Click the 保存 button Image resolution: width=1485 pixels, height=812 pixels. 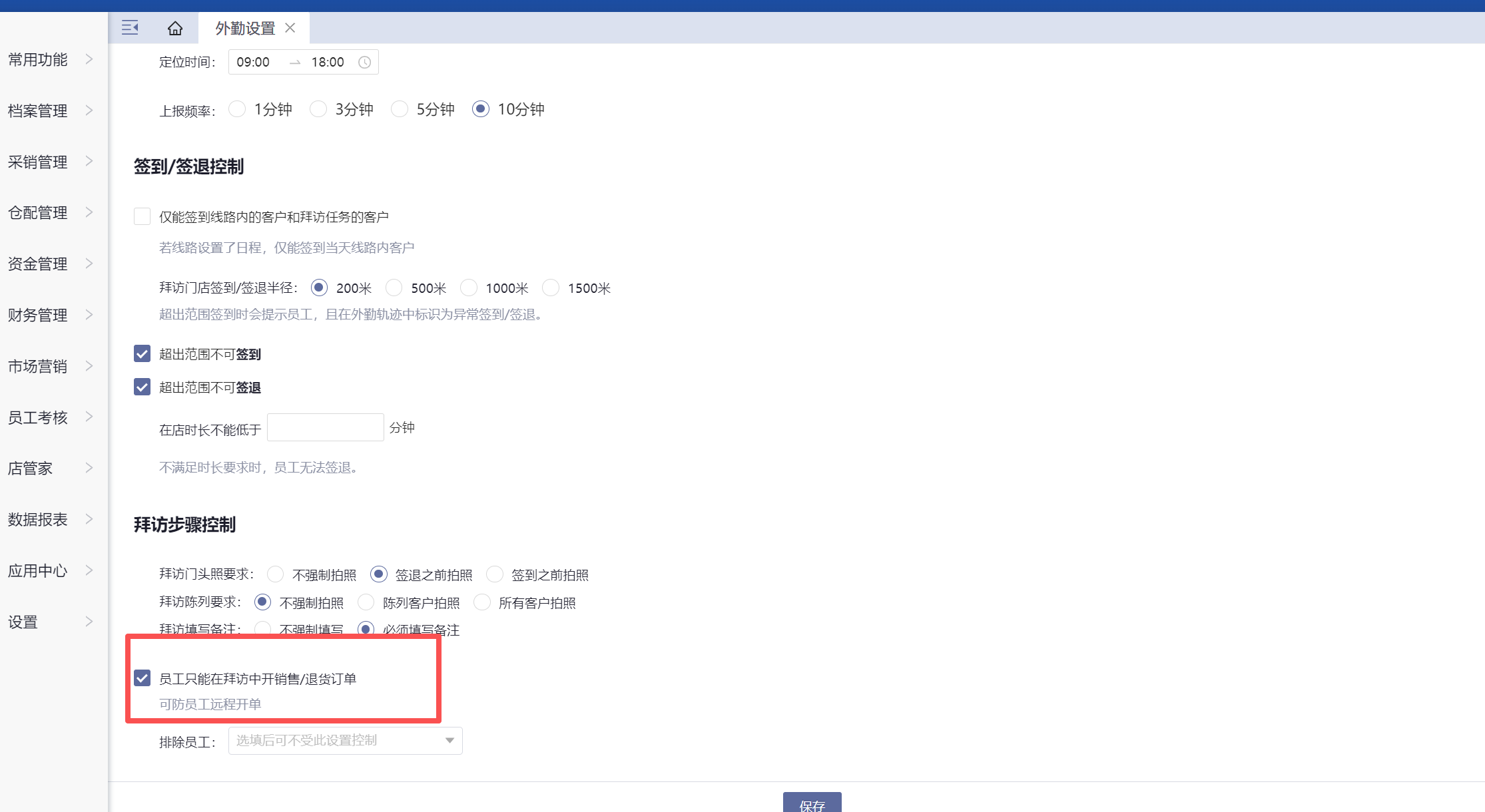click(812, 803)
